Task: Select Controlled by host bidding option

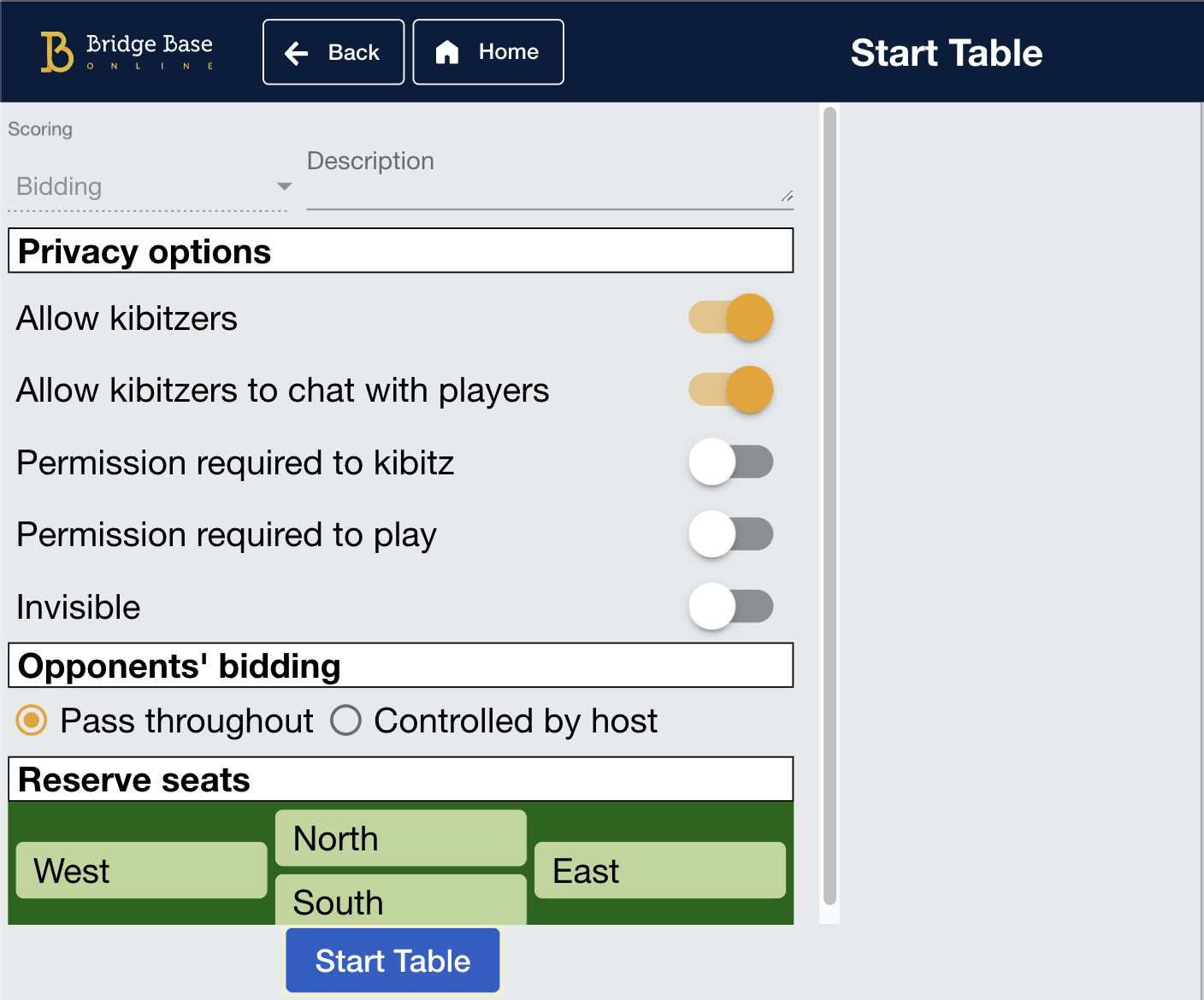Action: pyautogui.click(x=346, y=721)
